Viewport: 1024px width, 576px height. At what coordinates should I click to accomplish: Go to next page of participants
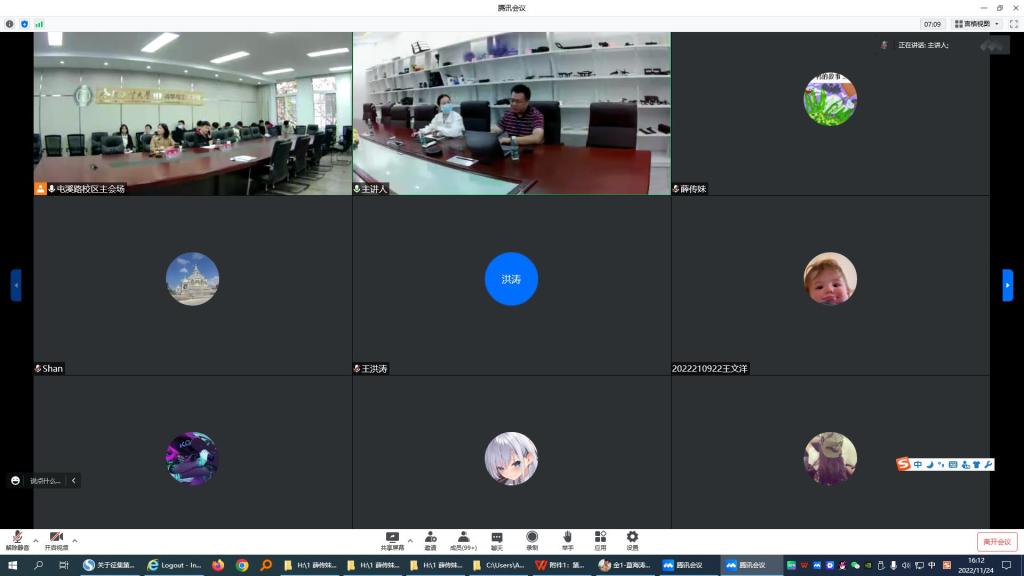1007,285
